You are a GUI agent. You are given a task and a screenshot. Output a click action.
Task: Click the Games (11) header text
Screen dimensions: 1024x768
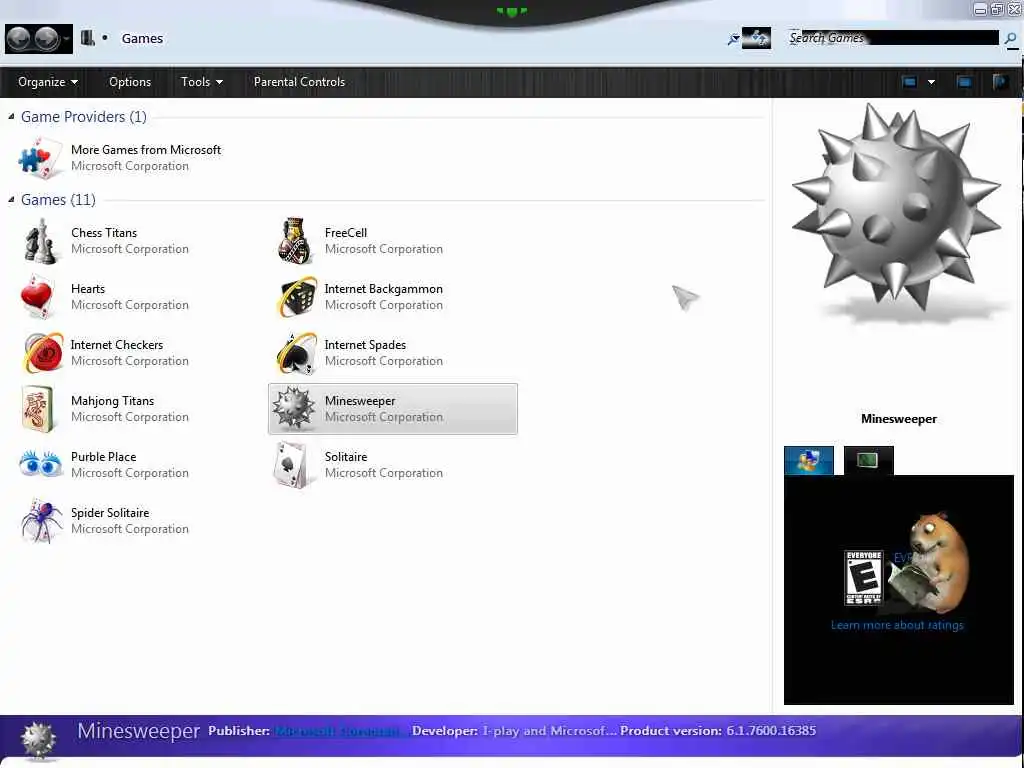(58, 199)
